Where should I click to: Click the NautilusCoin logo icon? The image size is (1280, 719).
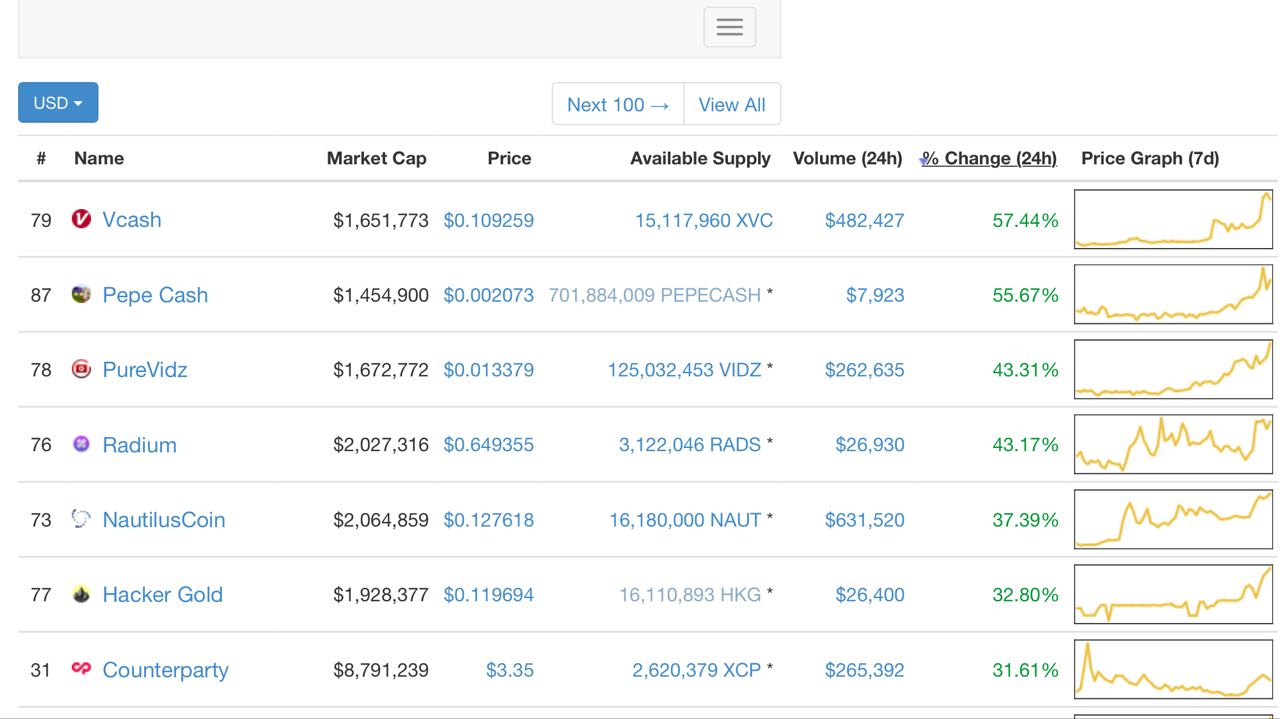(82, 519)
